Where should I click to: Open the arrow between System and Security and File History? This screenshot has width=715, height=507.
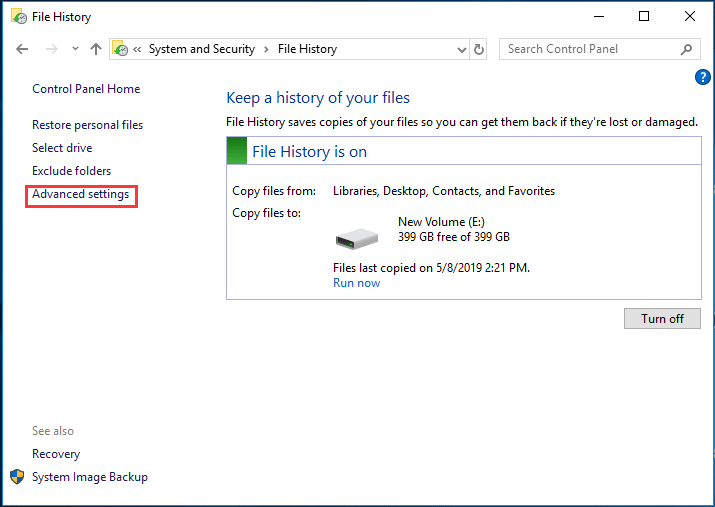(x=266, y=49)
